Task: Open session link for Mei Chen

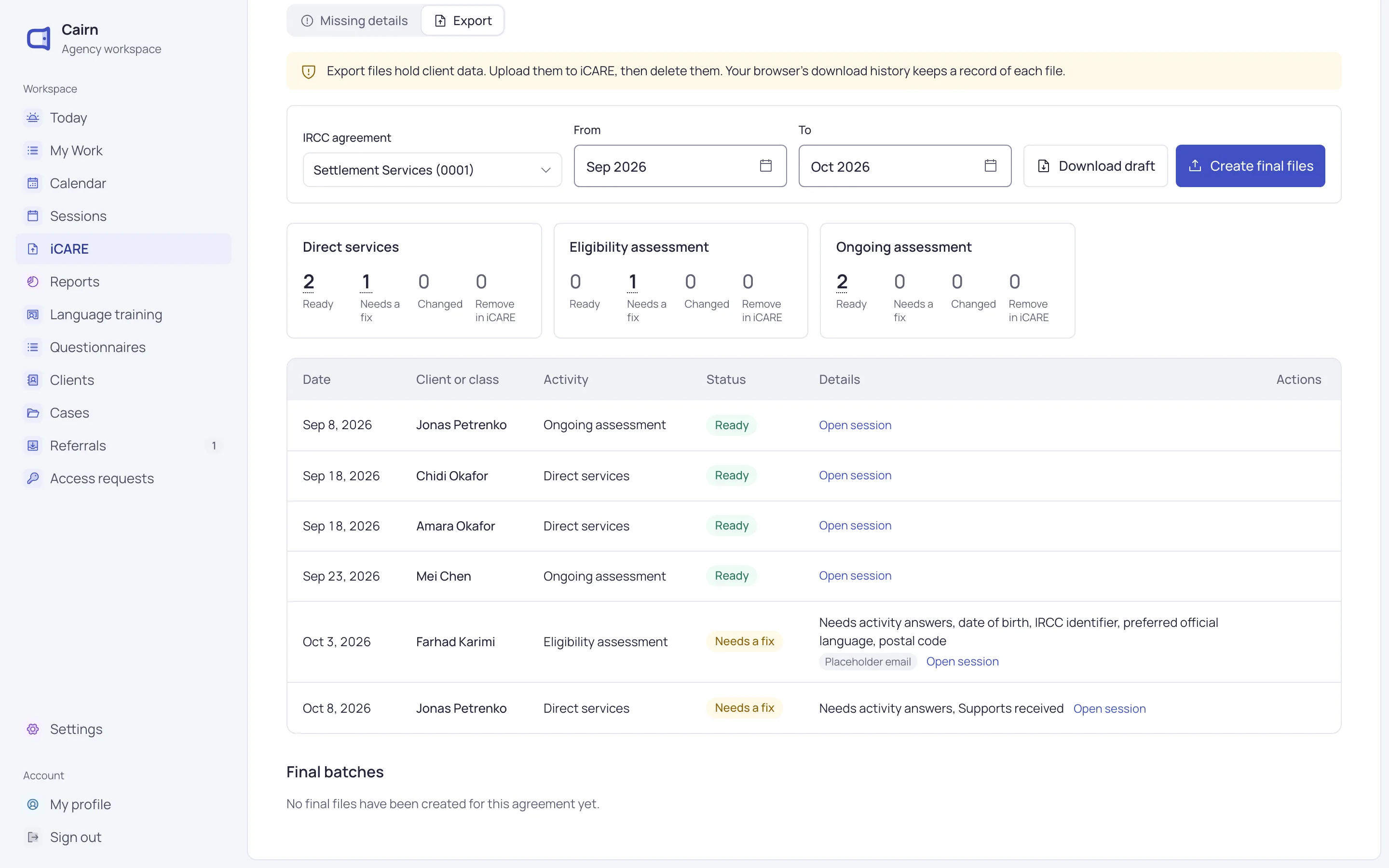Action: pyautogui.click(x=855, y=575)
